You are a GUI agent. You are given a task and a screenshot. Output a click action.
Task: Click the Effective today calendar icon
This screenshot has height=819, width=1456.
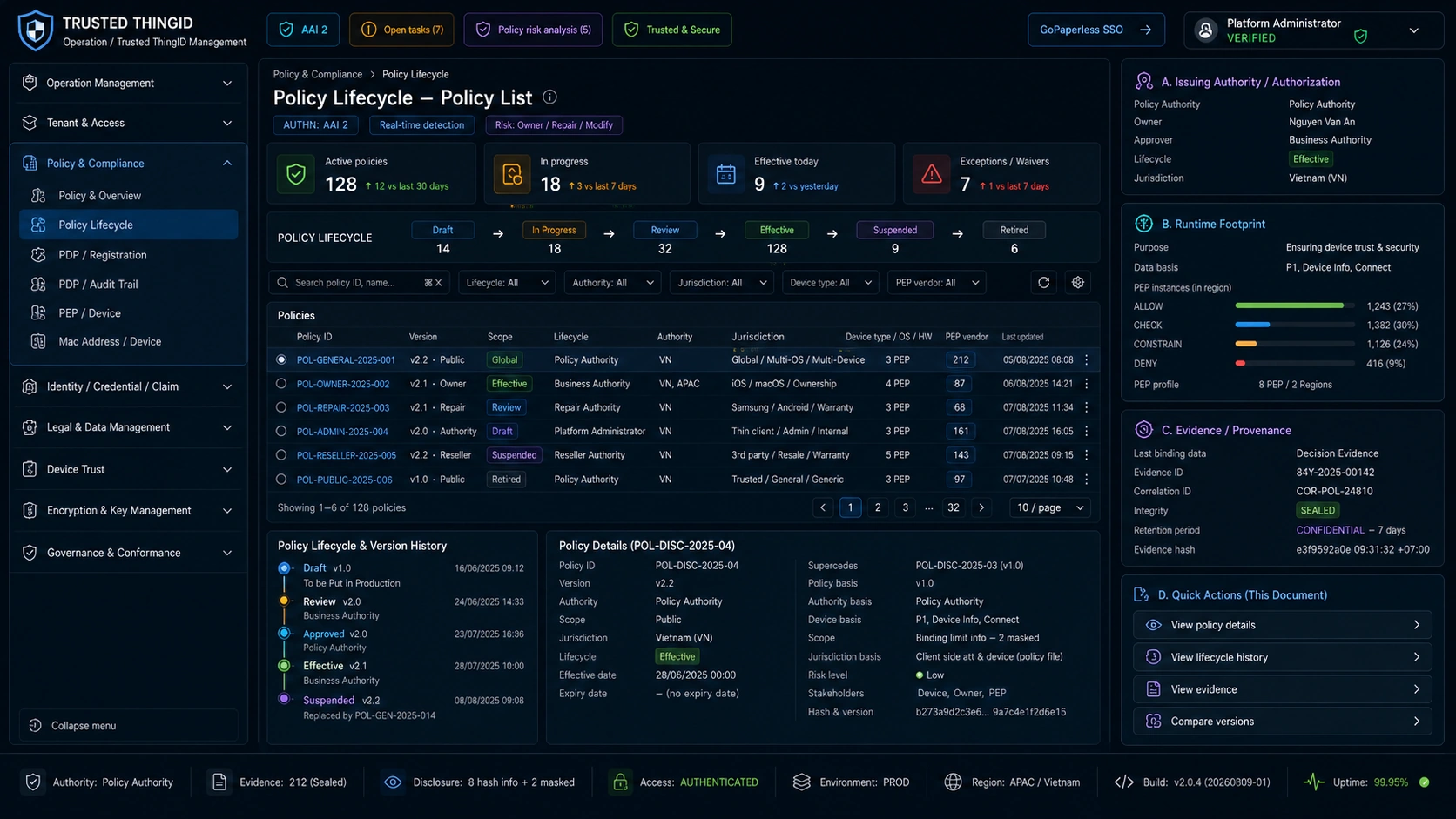[725, 174]
